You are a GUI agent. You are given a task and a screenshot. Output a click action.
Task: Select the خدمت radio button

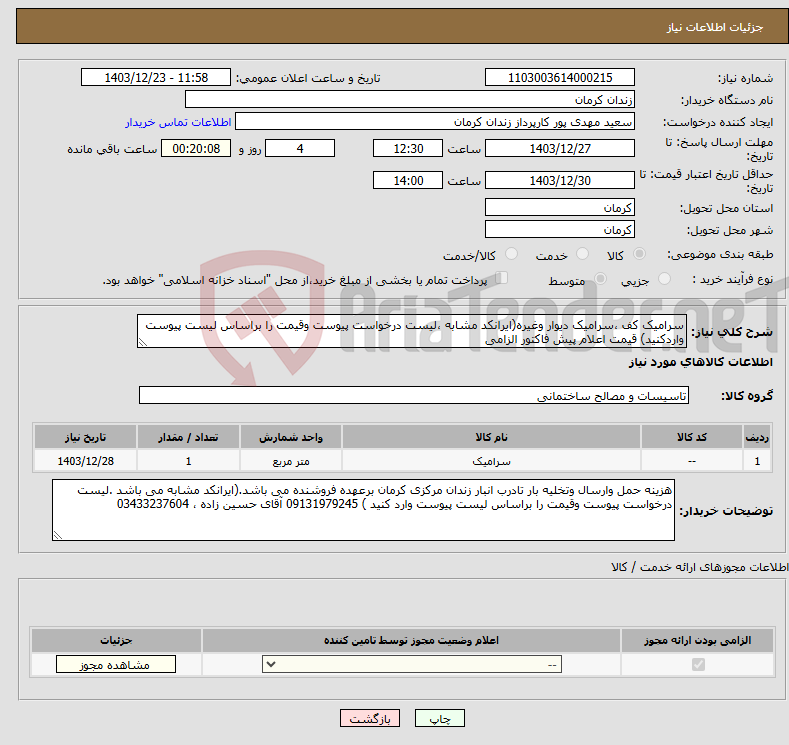(x=582, y=254)
